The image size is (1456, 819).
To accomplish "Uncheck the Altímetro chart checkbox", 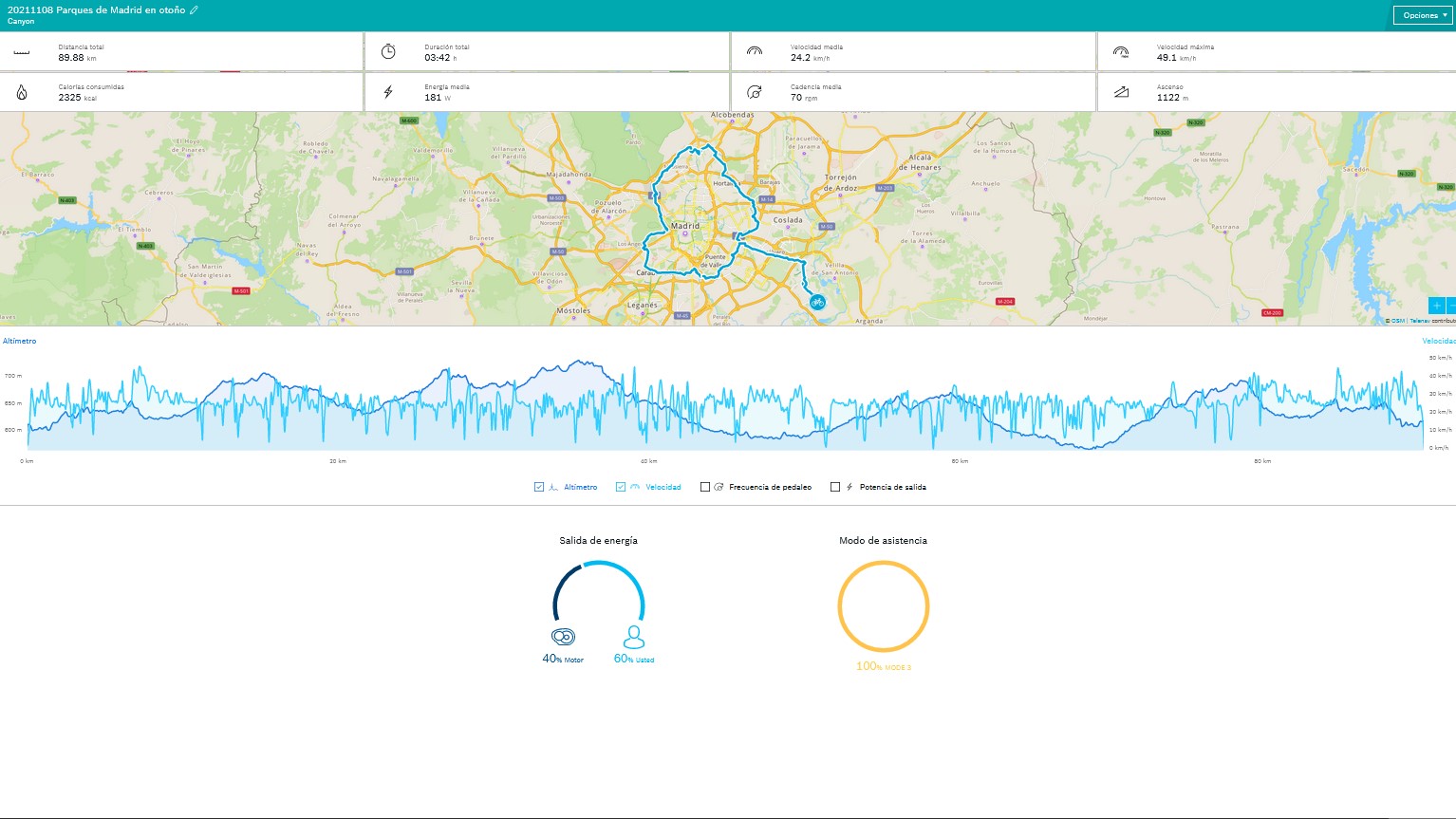I will click(539, 487).
